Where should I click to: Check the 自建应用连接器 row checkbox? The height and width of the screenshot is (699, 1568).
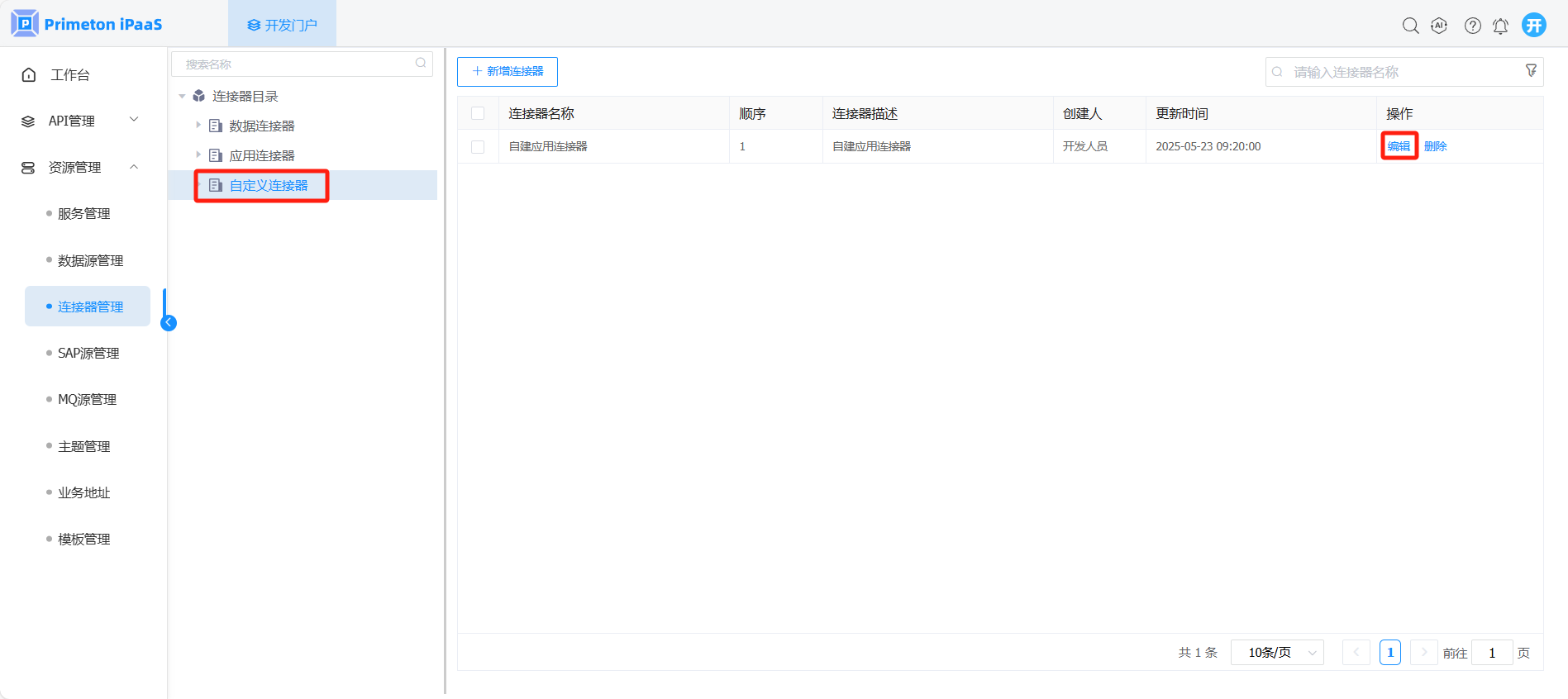click(478, 146)
